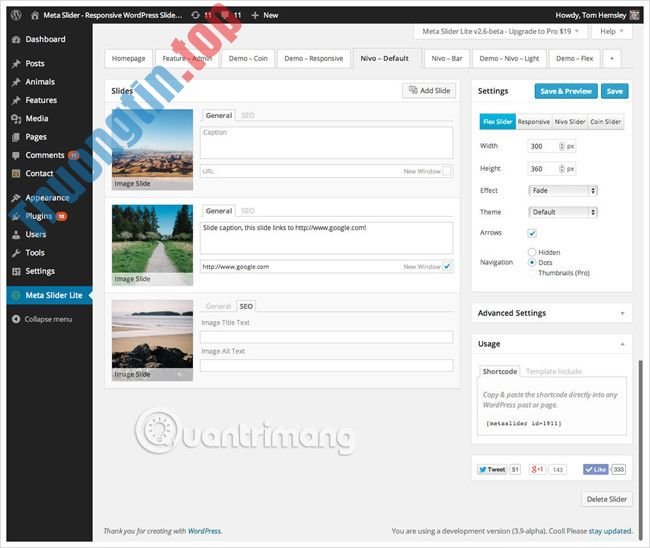Click the Image Title Text field
The height and width of the screenshot is (548, 650).
pos(327,337)
